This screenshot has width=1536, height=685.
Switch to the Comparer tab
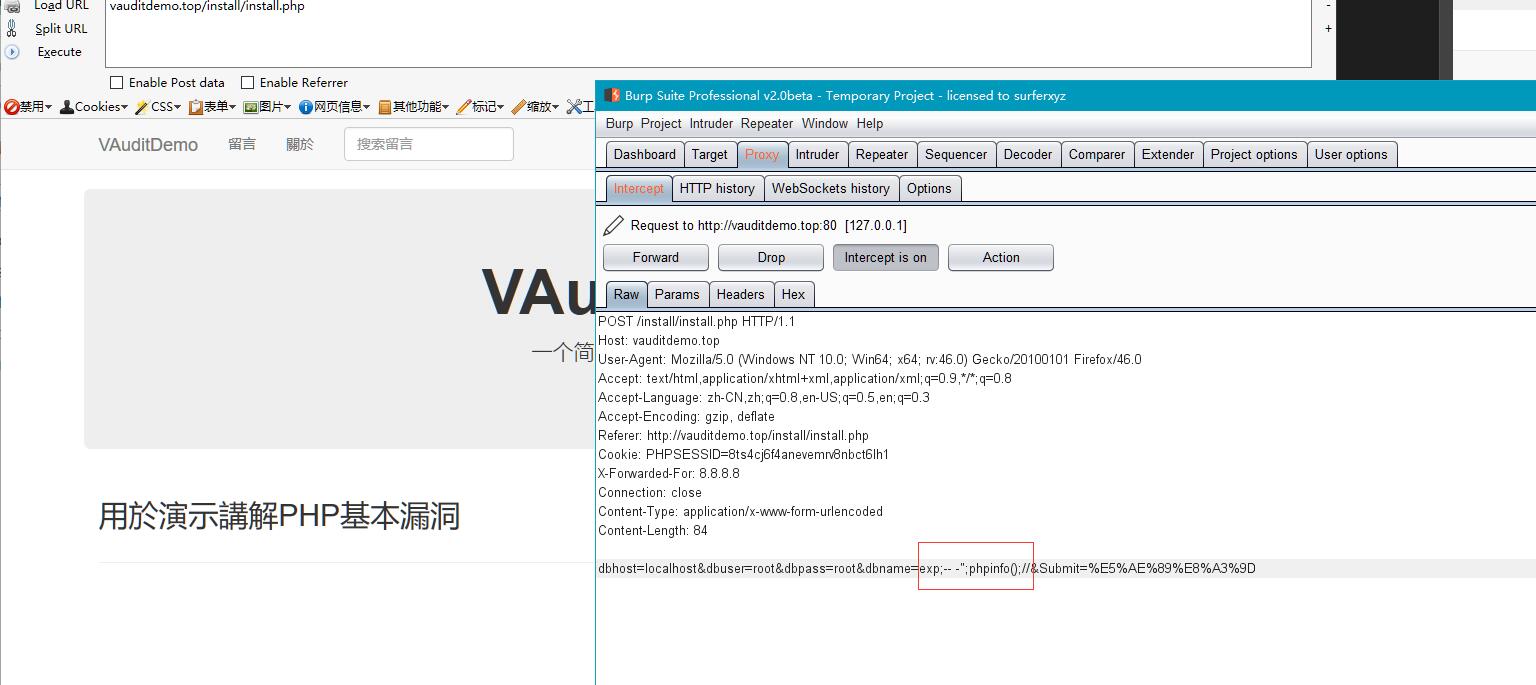click(1097, 155)
